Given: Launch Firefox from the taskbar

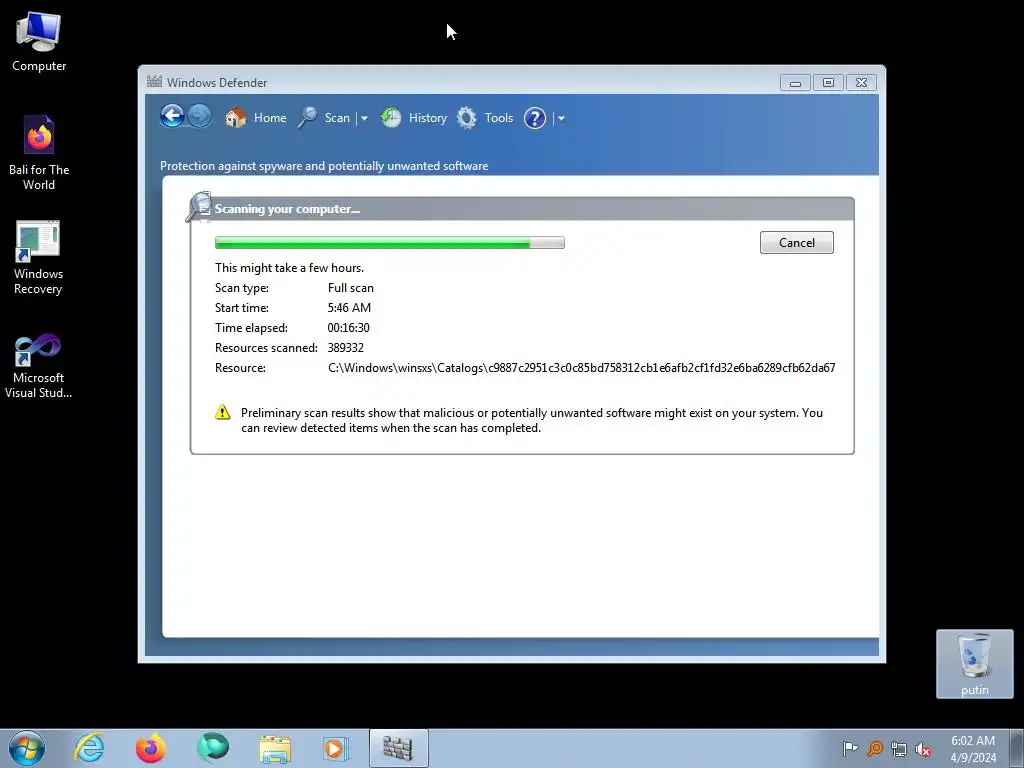Looking at the screenshot, I should point(151,748).
